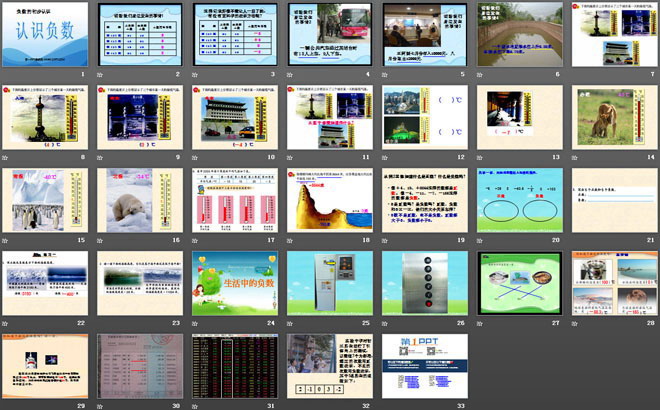The height and width of the screenshot is (410, 660).
Task: Select slide 14 with the lion photo
Action: (x=609, y=118)
